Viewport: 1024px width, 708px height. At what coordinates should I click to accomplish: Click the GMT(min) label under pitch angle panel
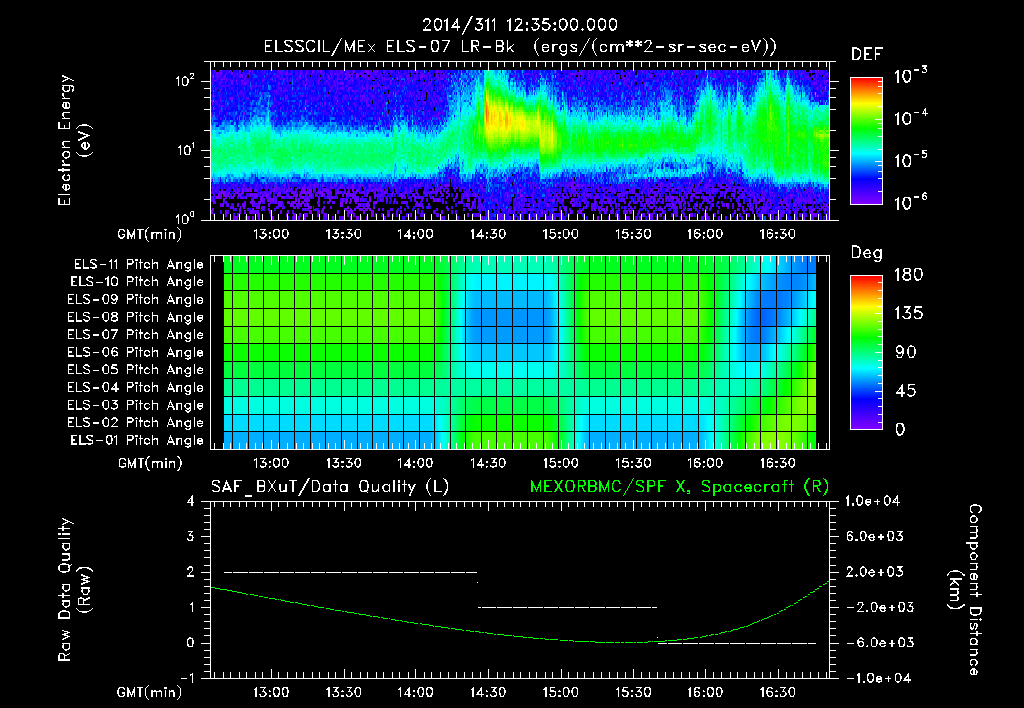pyautogui.click(x=150, y=463)
